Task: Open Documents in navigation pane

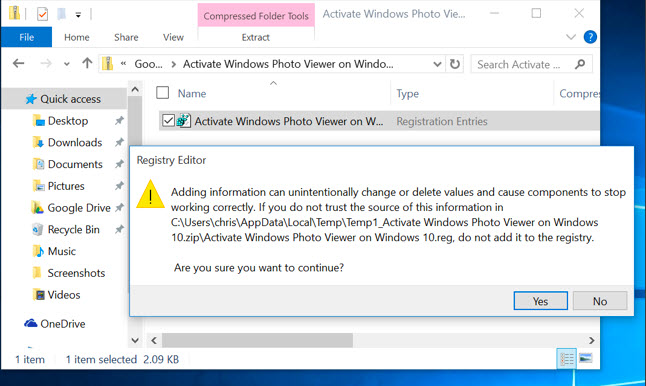Action: [x=75, y=164]
